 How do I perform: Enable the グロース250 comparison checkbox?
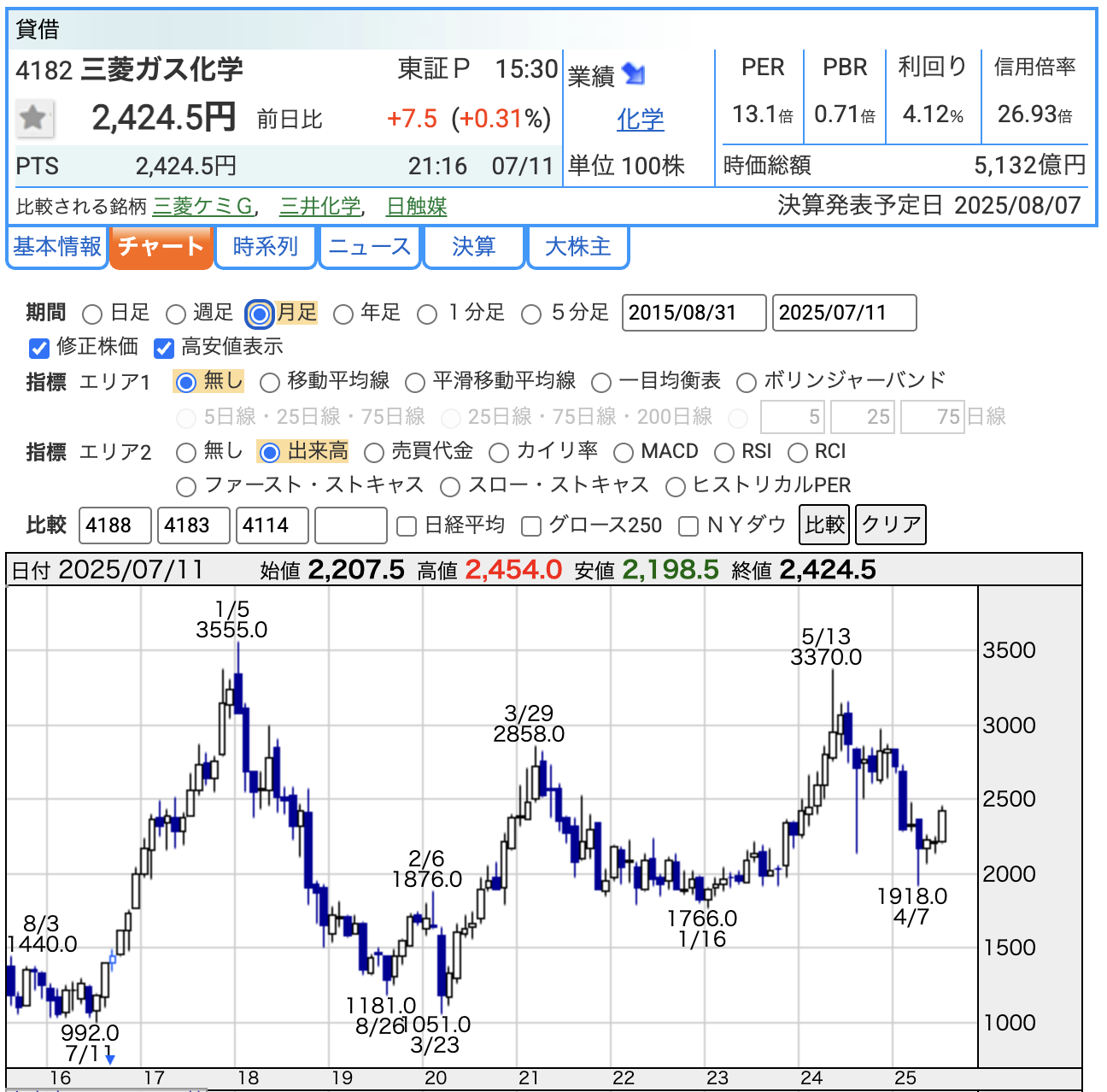531,526
